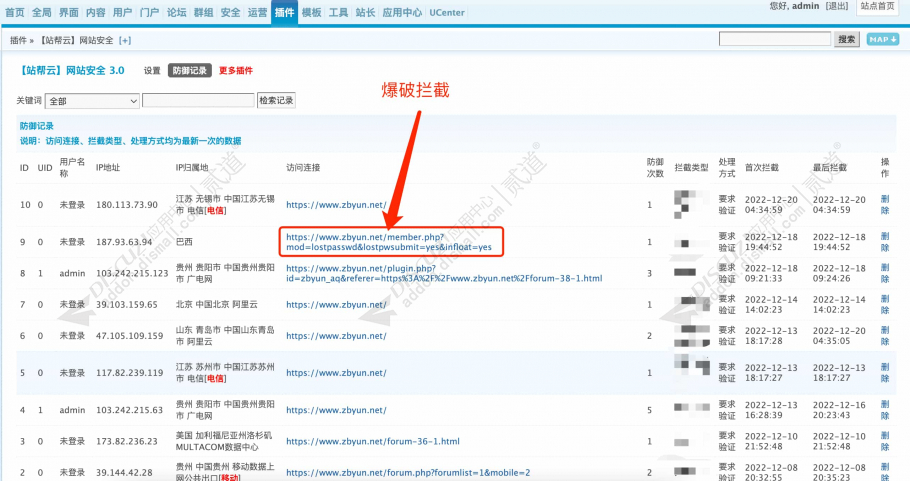This screenshot has width=910, height=481.
Task: Open the MAP navigation button
Action: click(883, 39)
